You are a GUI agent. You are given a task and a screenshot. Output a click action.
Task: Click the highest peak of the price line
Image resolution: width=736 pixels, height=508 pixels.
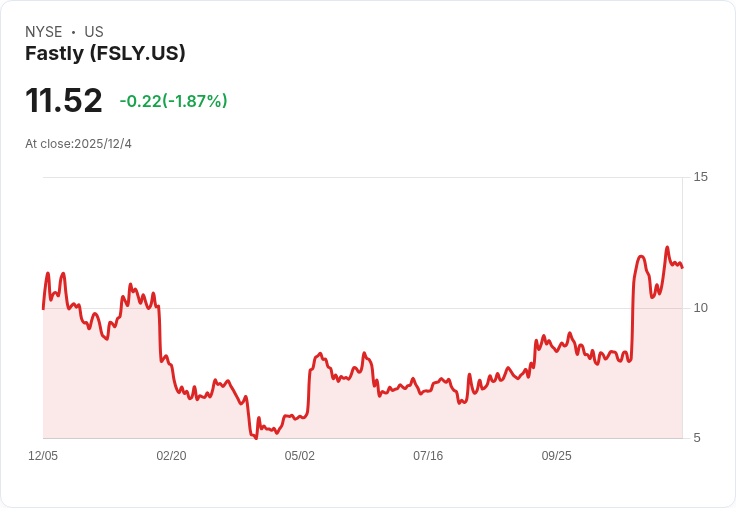tap(667, 247)
